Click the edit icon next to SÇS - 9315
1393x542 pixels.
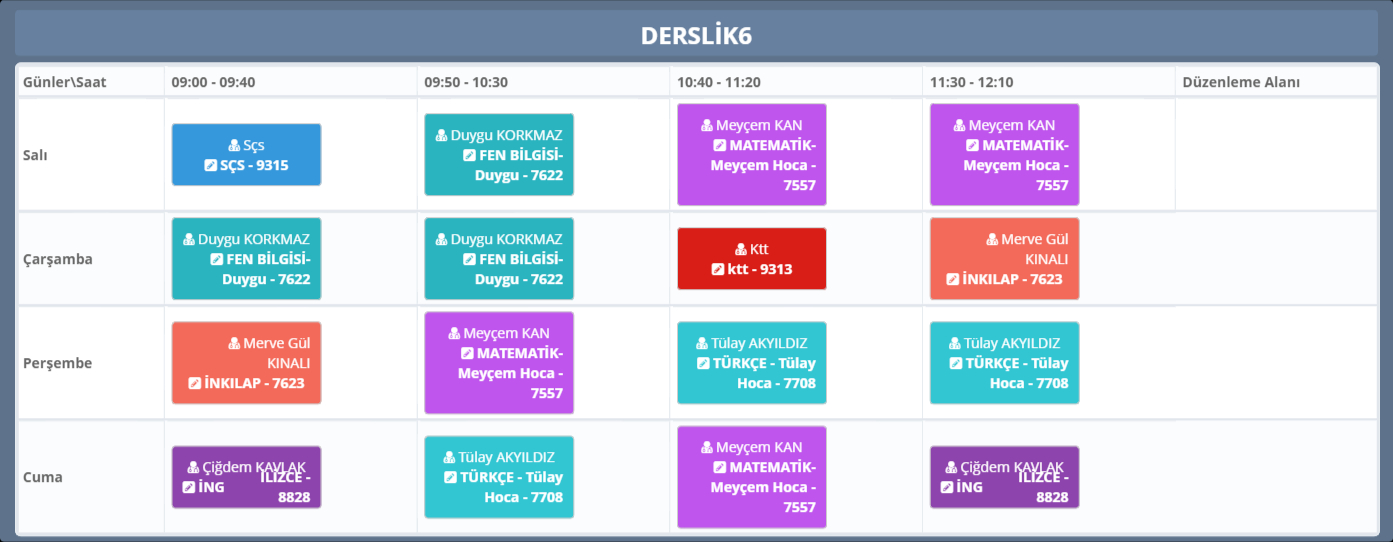[210, 165]
